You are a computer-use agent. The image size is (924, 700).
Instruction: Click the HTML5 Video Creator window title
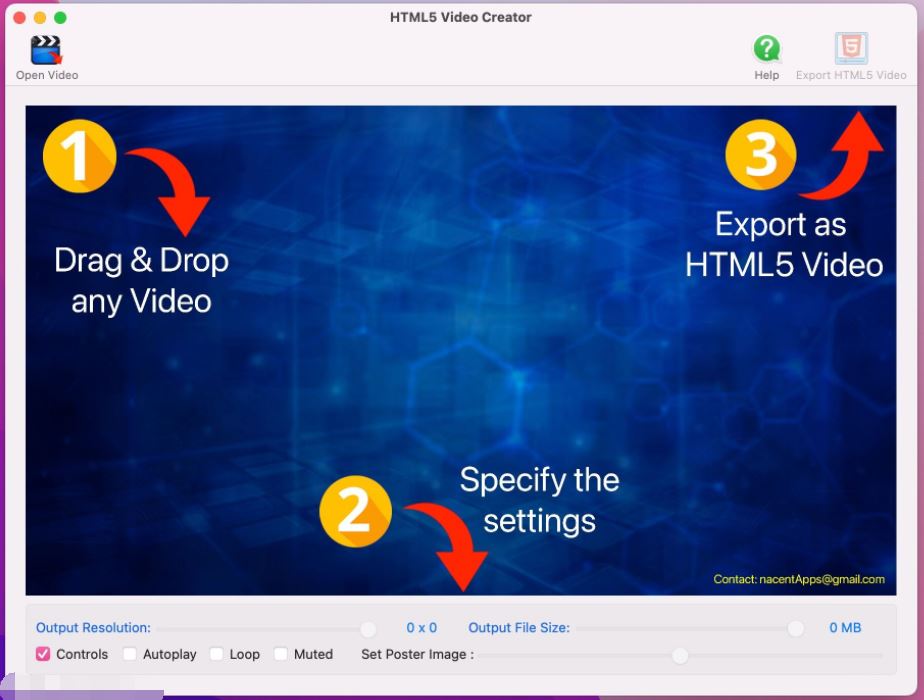461,17
